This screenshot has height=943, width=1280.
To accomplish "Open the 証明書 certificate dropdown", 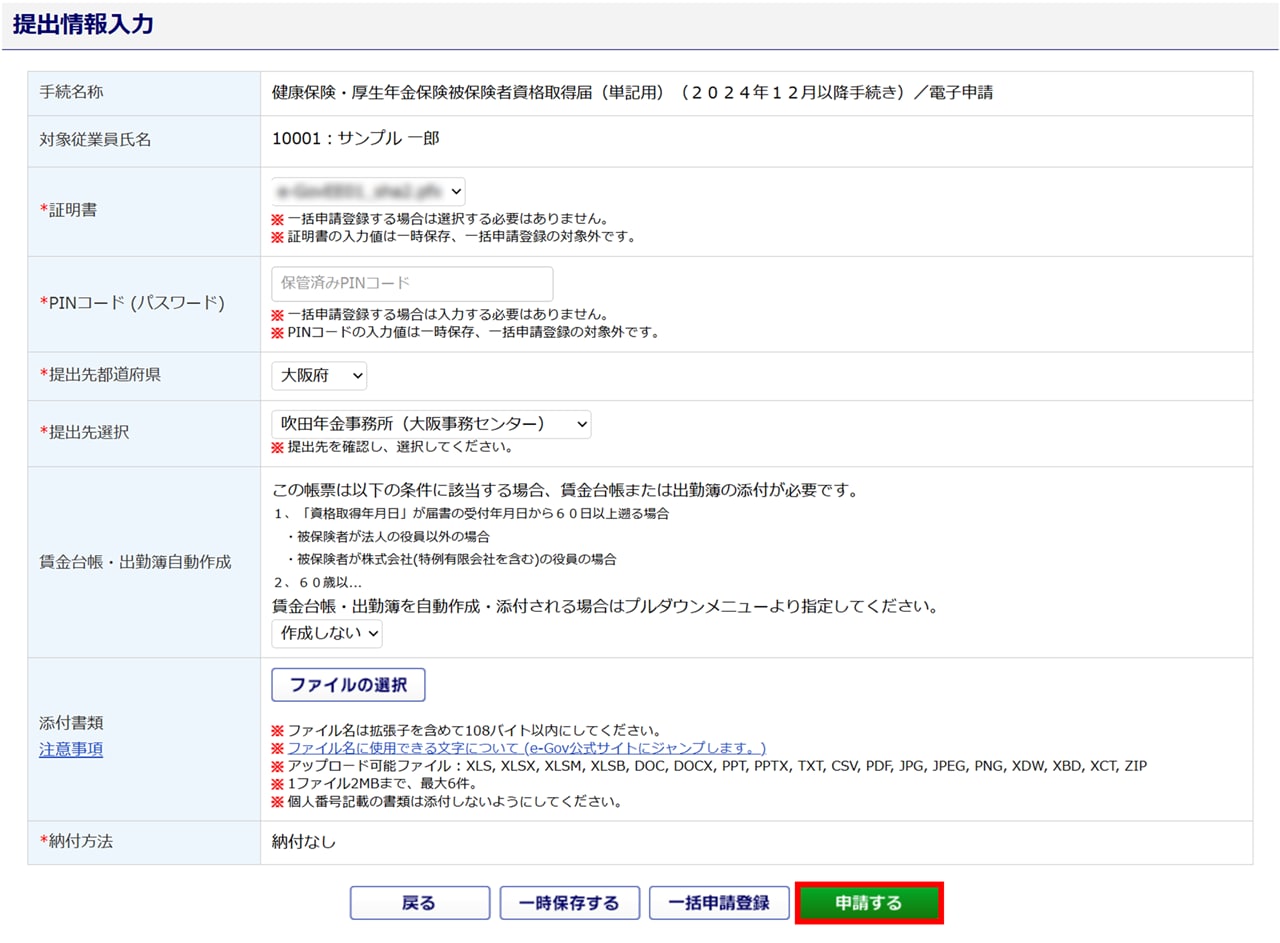I will pos(368,191).
